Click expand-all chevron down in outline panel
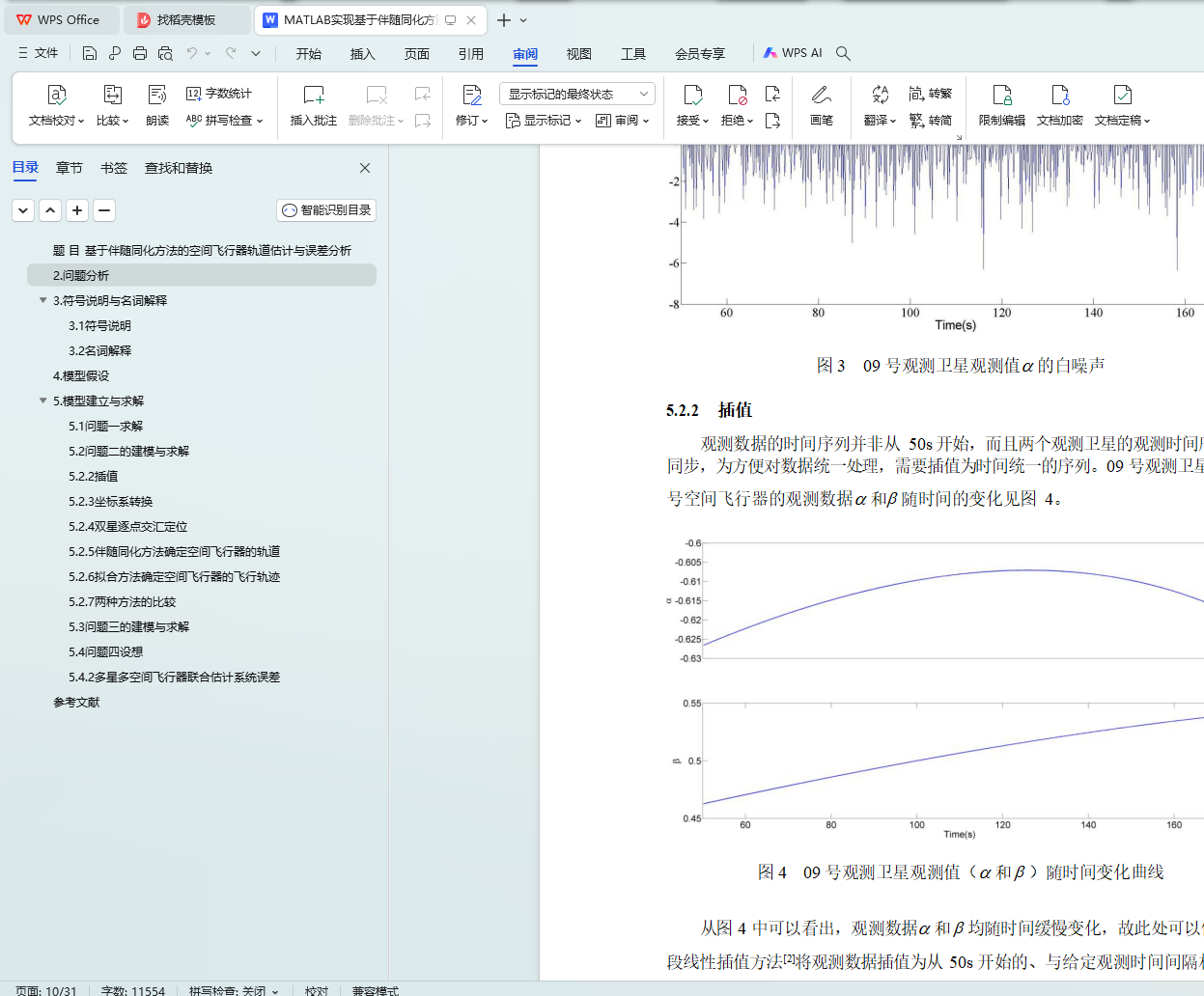The height and width of the screenshot is (996, 1204). [x=23, y=210]
